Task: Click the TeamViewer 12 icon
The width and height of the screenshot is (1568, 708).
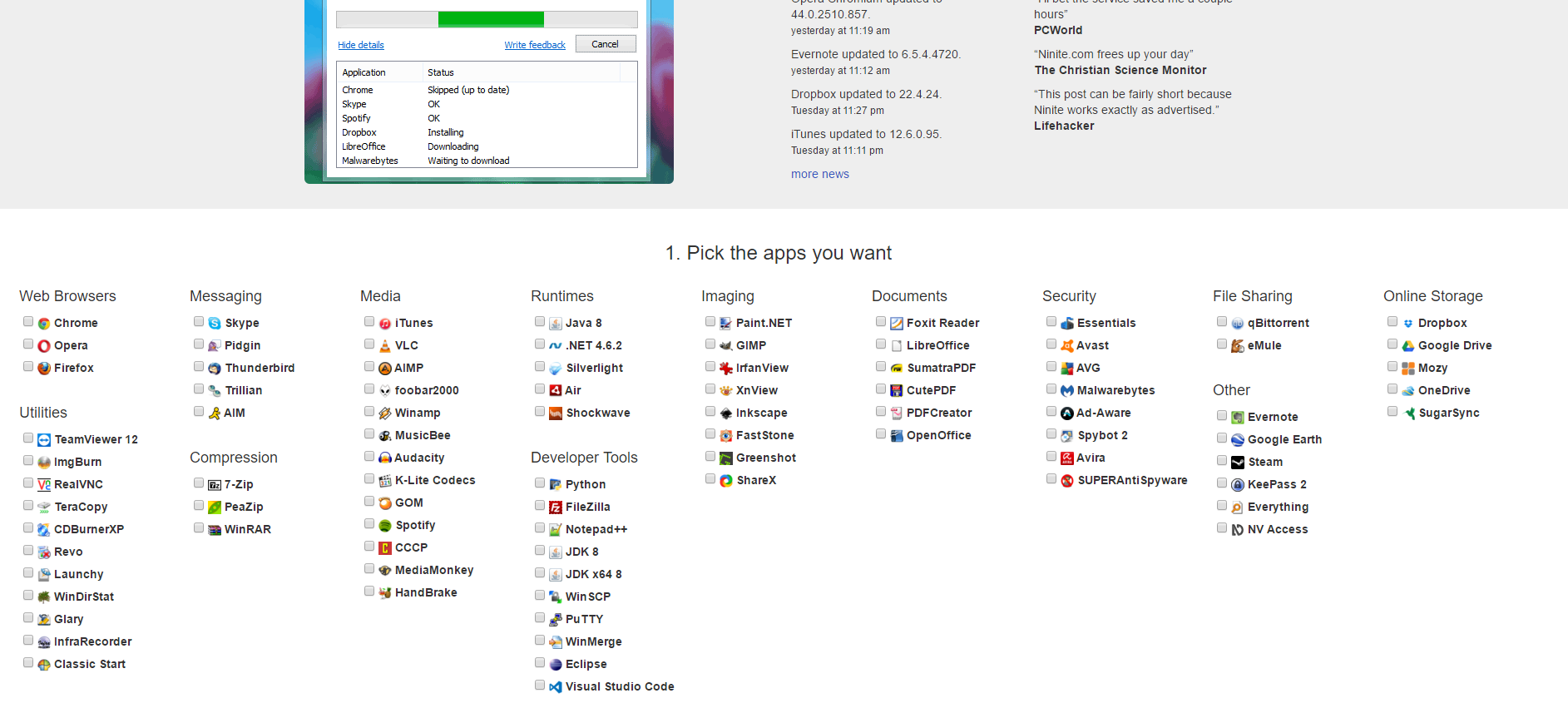Action: (44, 440)
